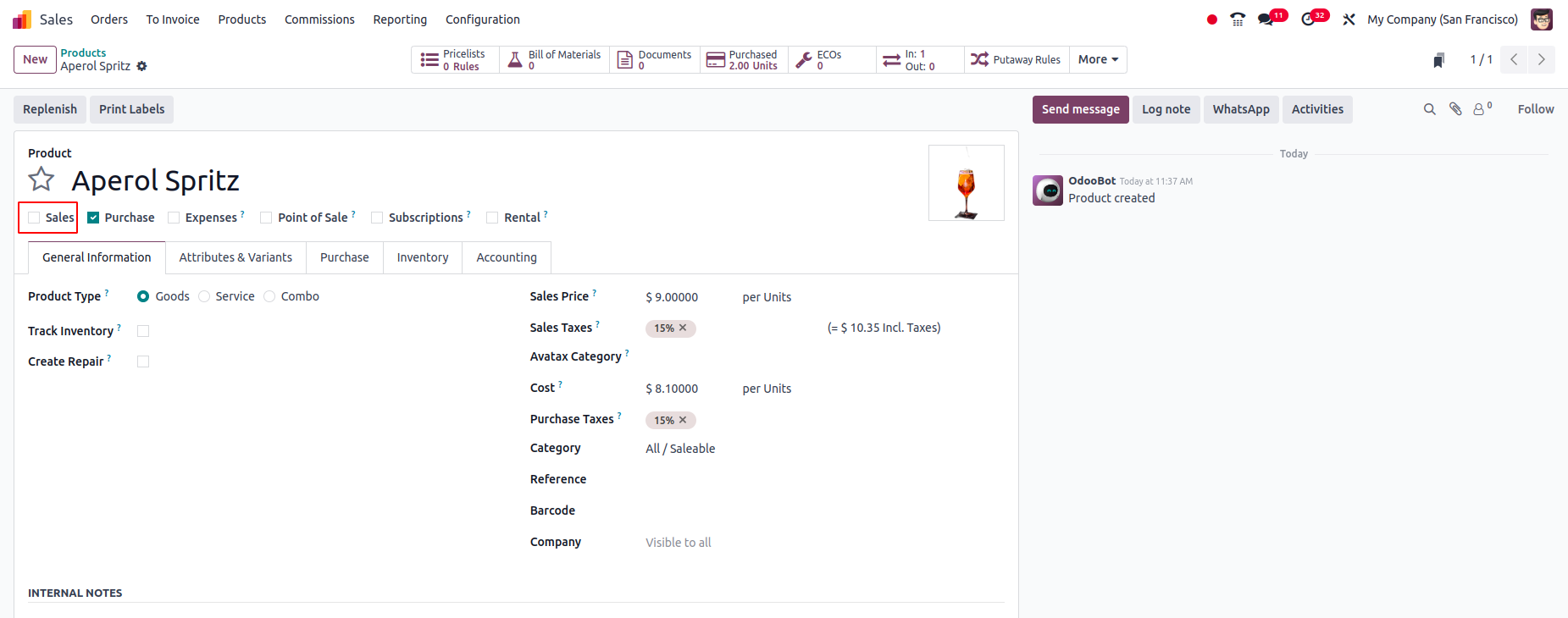Click the New button
1568x618 pixels.
pos(35,59)
